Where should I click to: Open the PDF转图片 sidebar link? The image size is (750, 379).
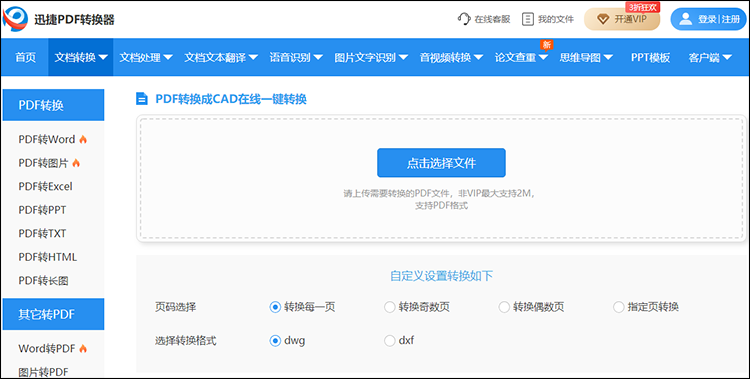(44, 163)
